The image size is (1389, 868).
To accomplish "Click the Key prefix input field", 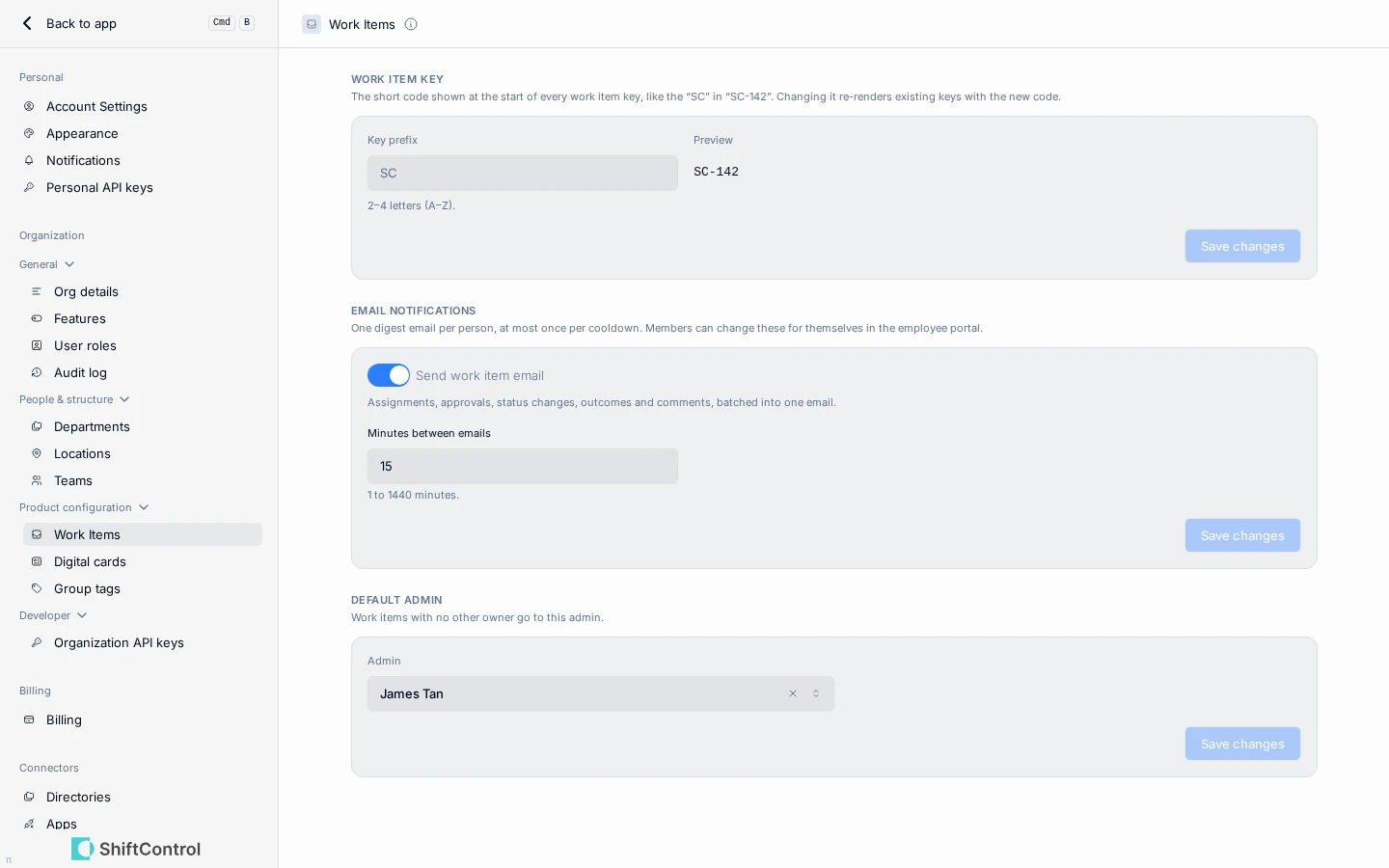I will (523, 173).
